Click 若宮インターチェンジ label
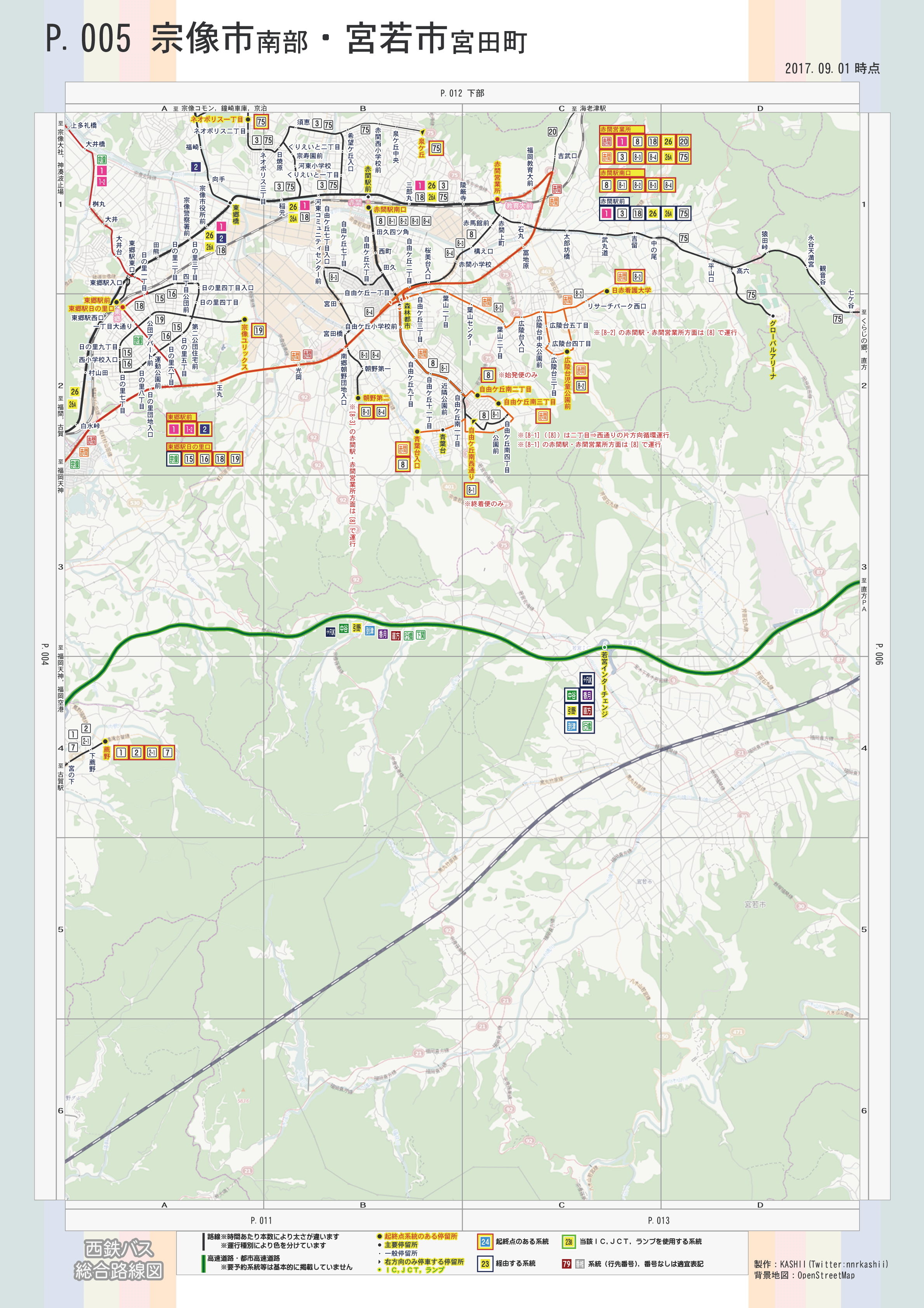 point(604,685)
